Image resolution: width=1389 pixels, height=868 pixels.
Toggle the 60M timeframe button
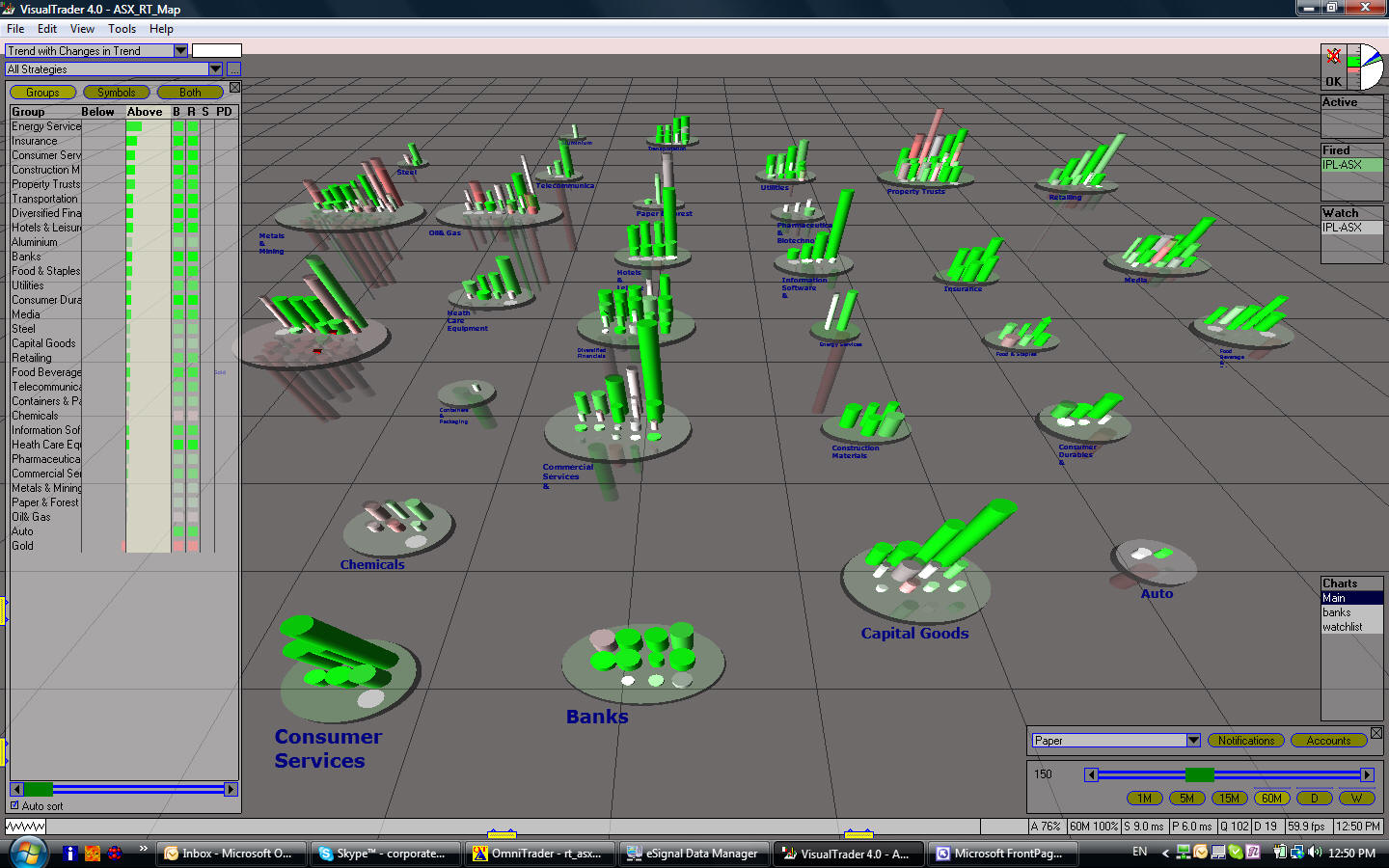(x=1271, y=799)
